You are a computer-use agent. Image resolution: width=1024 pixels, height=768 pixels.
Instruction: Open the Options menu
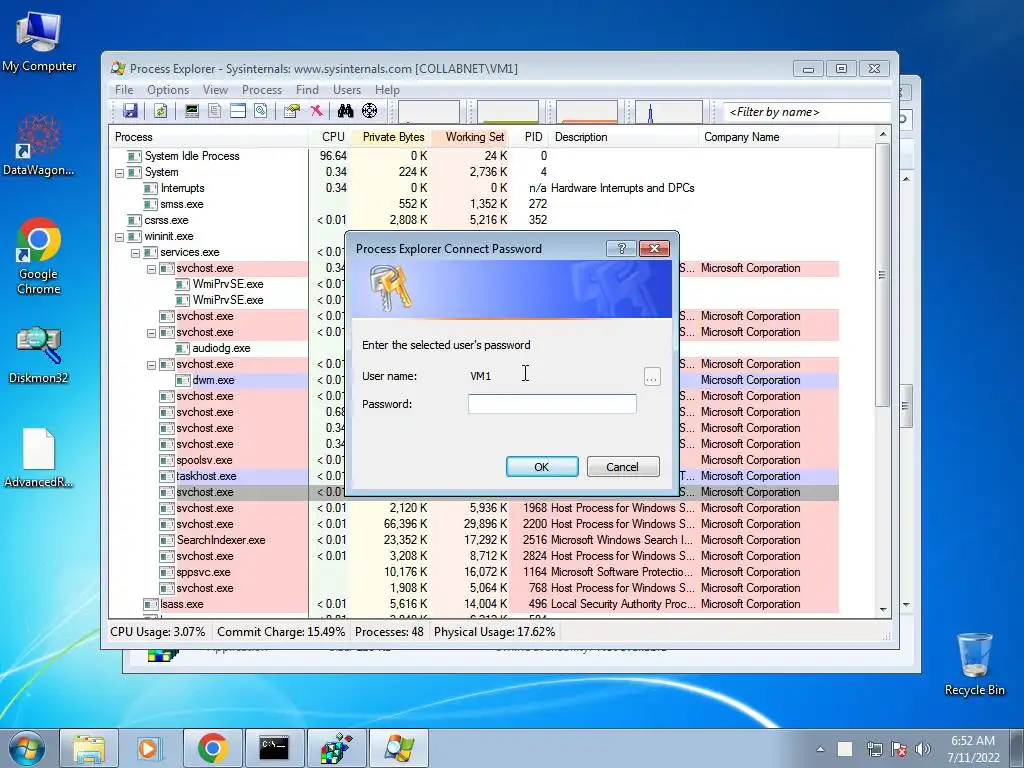168,89
